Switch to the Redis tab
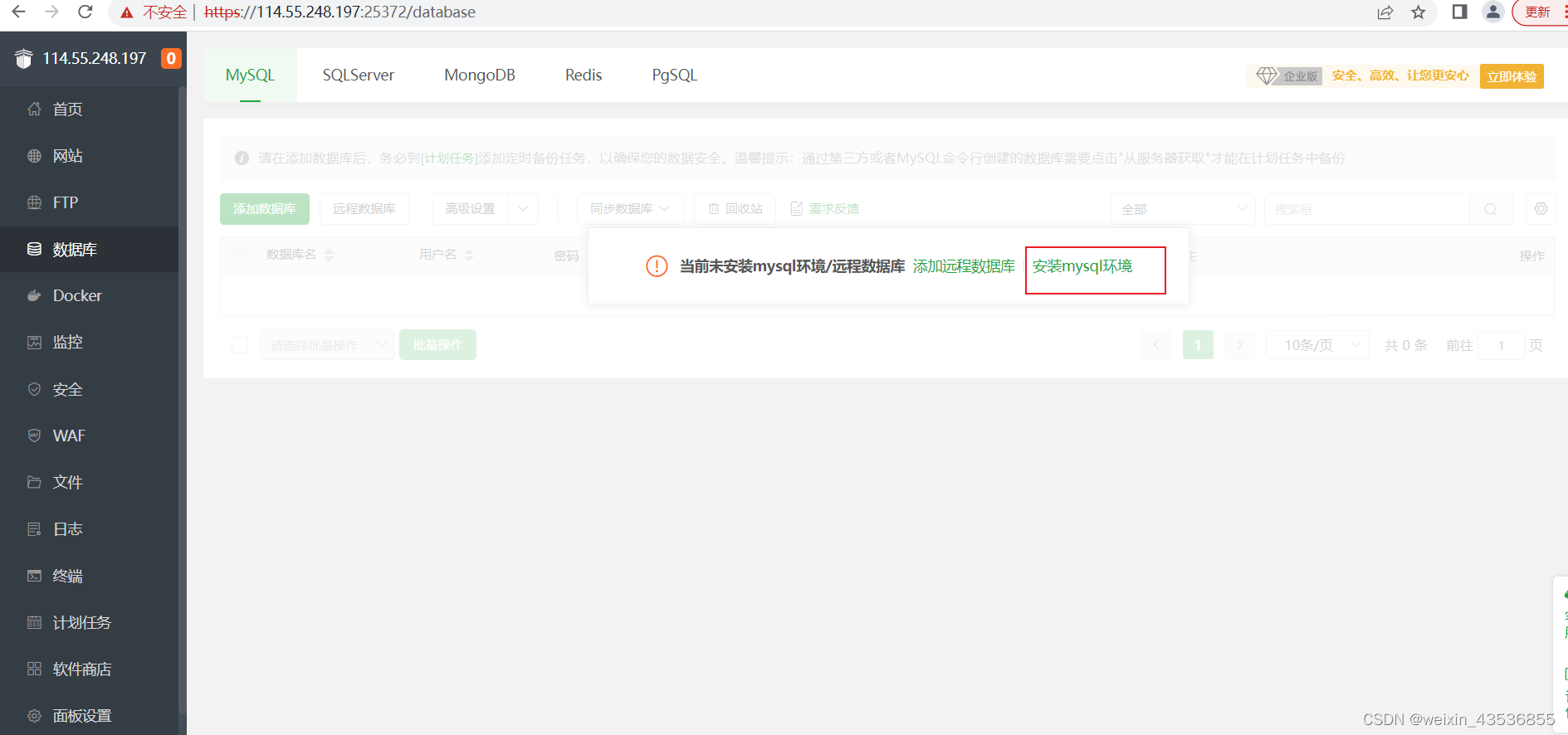Screen dimensions: 1568x735 tap(584, 75)
